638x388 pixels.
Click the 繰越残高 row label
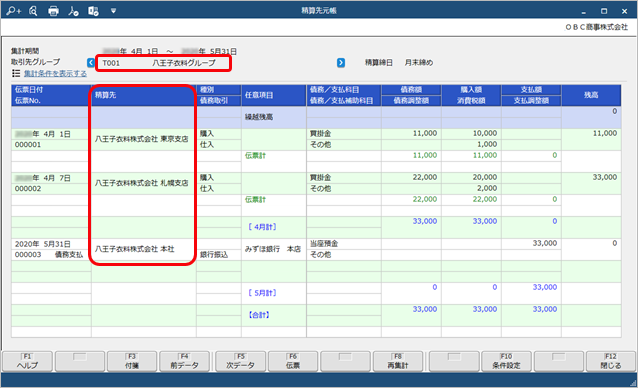259,117
